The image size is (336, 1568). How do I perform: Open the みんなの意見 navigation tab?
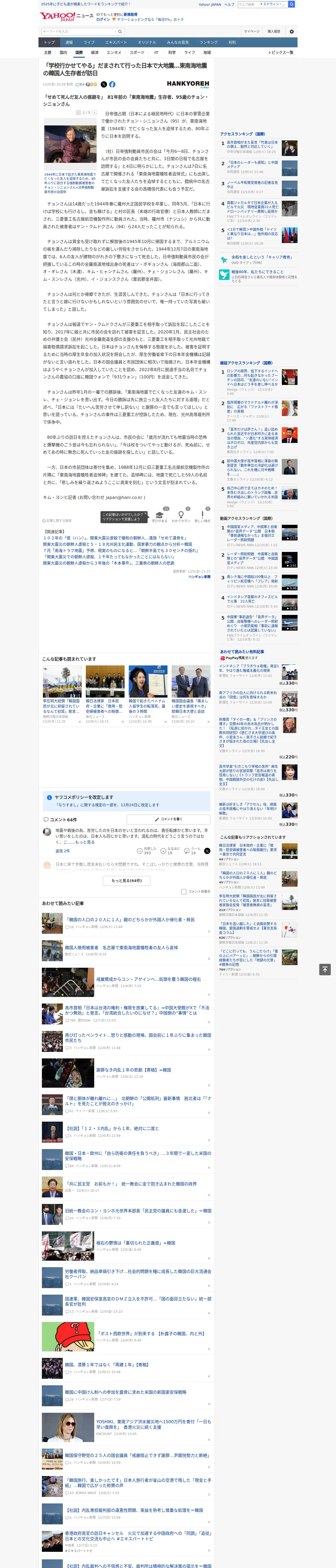(x=178, y=43)
